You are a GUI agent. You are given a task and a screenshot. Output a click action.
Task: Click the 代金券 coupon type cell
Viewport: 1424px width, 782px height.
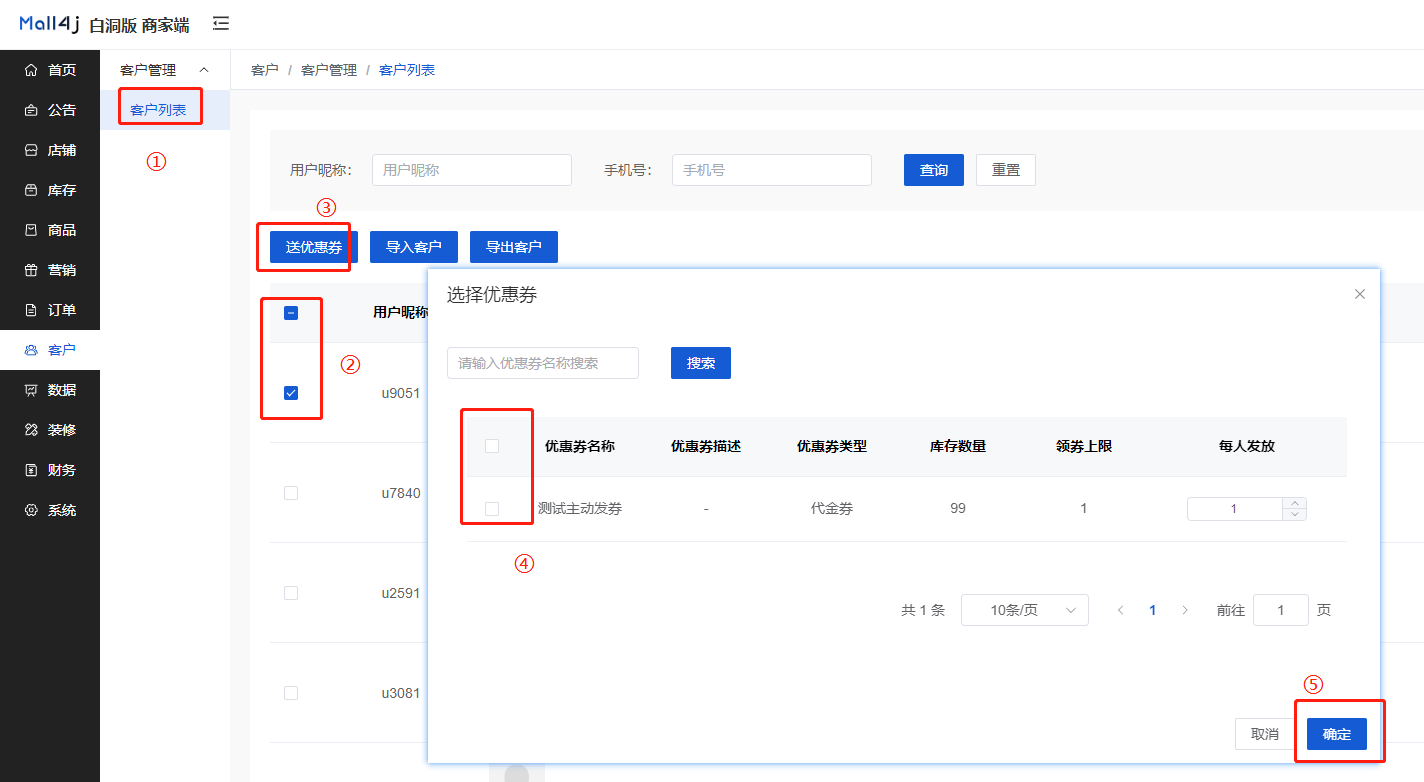[x=832, y=509]
